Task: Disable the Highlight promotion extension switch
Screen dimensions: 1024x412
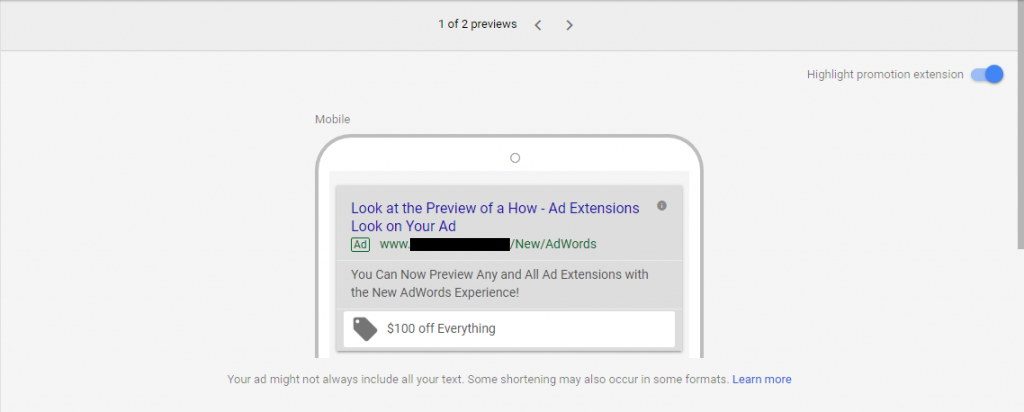Action: (987, 74)
